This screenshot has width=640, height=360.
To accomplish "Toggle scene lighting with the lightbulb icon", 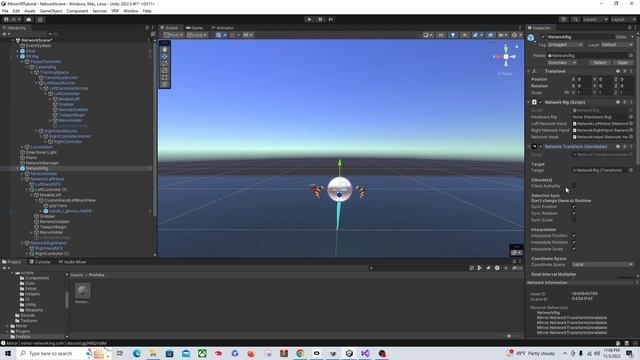I will click(x=453, y=35).
